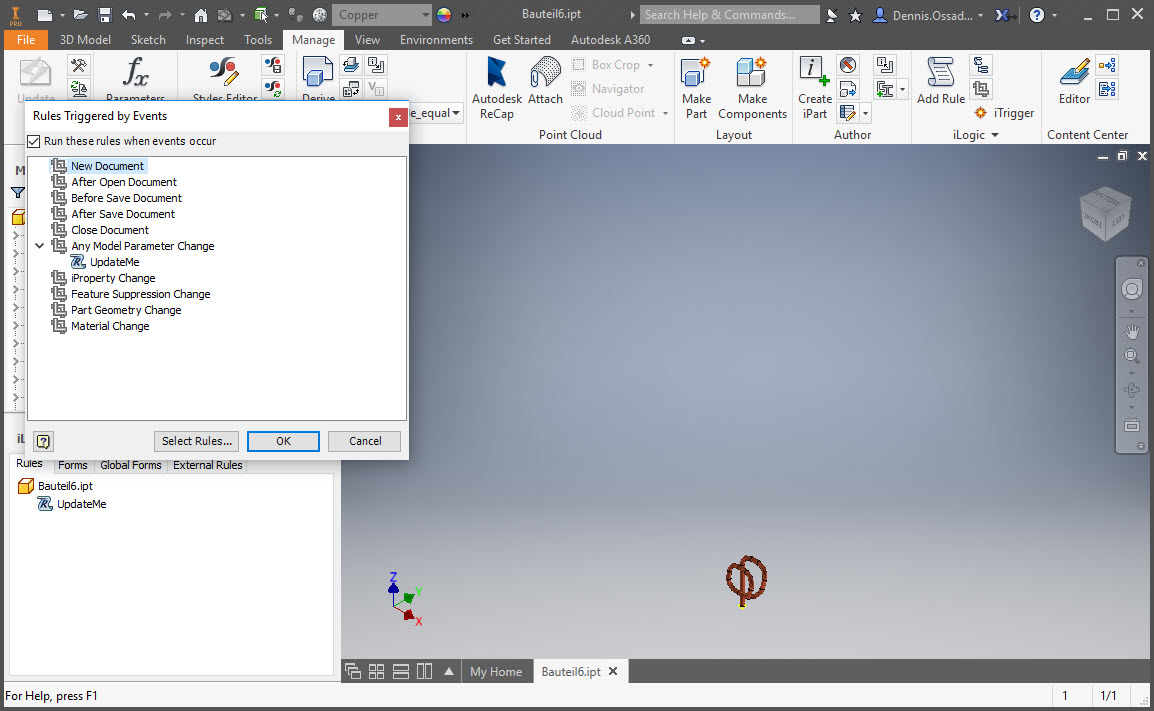The width and height of the screenshot is (1154, 711).
Task: Switch to the 3D Model ribbon tab
Action: pyautogui.click(x=85, y=39)
